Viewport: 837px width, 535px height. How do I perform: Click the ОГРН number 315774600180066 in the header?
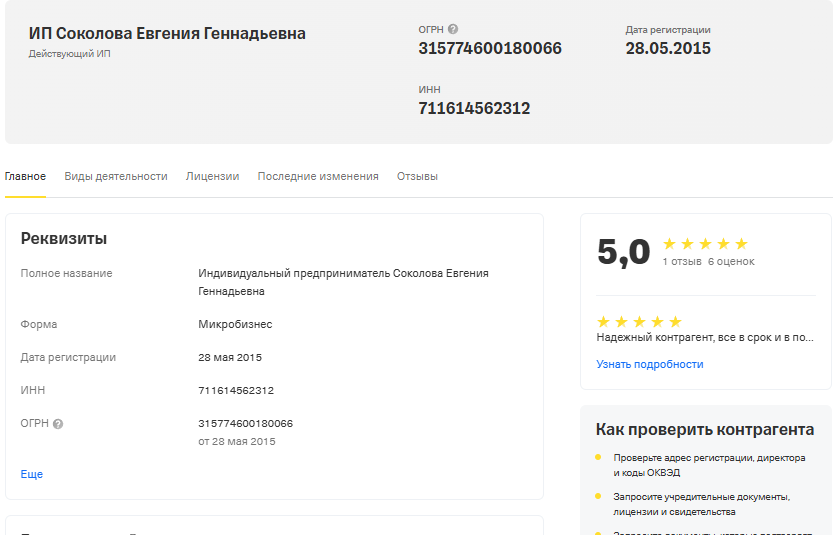(490, 48)
